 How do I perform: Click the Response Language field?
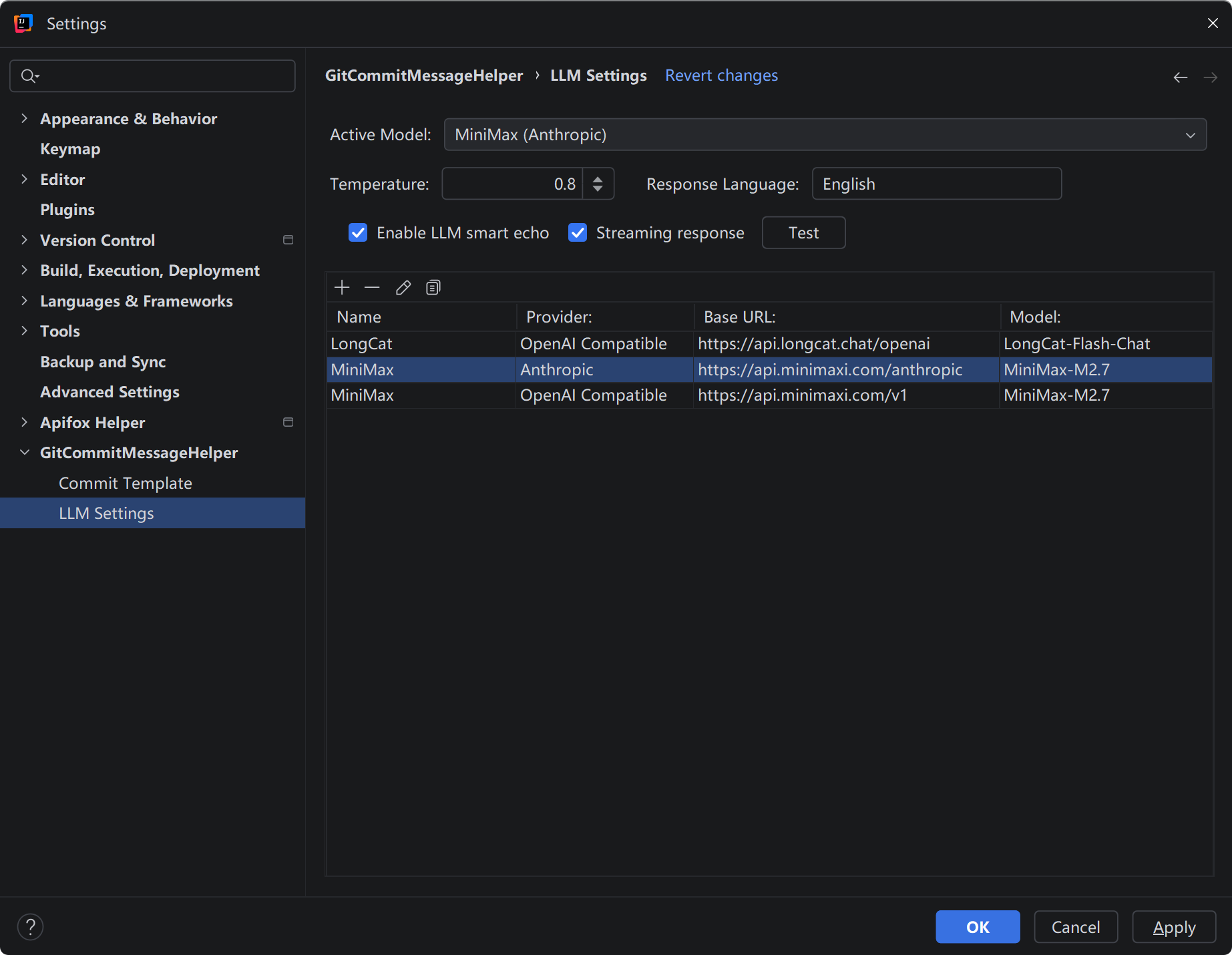pos(937,184)
